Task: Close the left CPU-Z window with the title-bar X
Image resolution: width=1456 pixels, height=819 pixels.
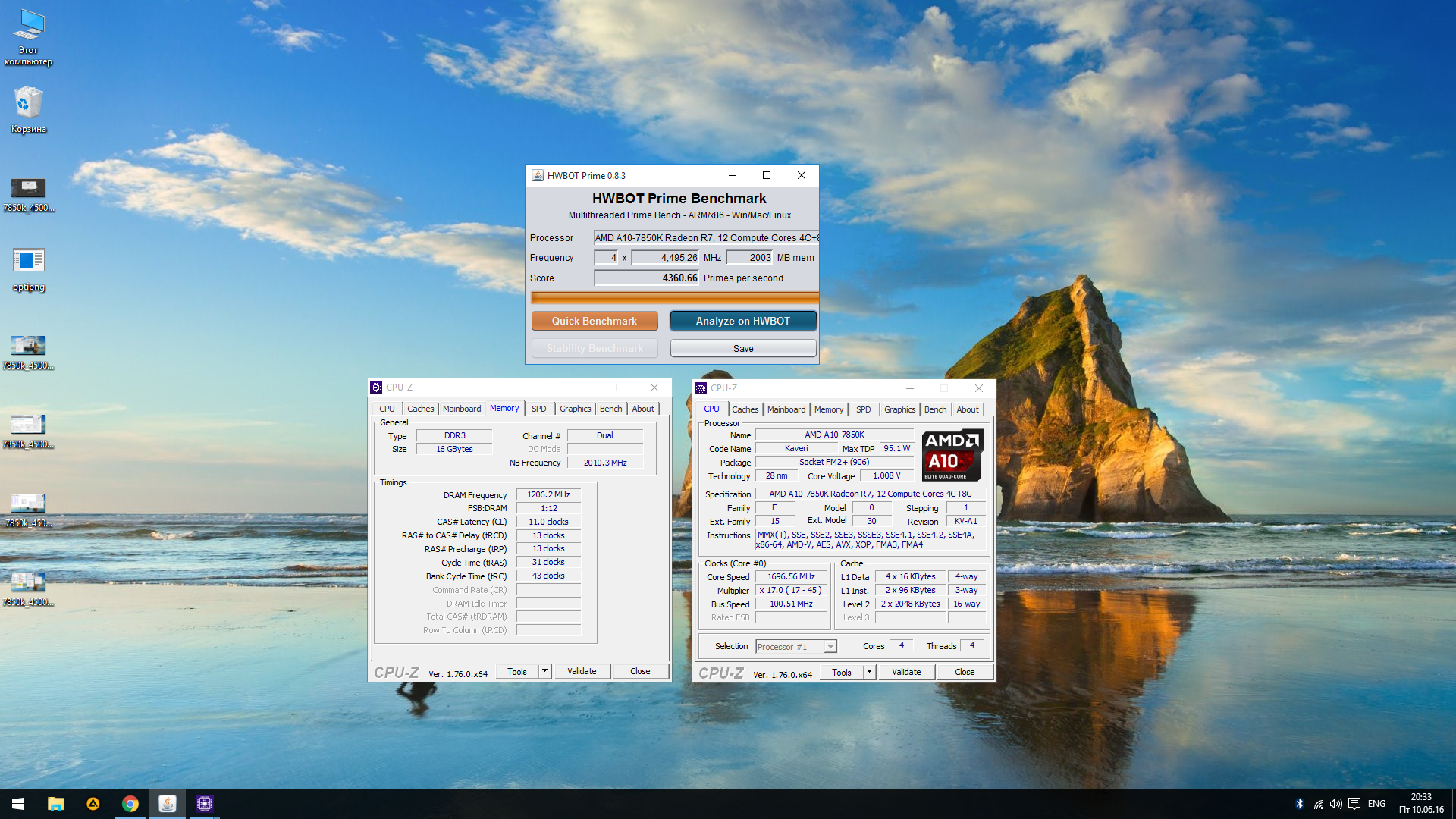Action: (654, 388)
